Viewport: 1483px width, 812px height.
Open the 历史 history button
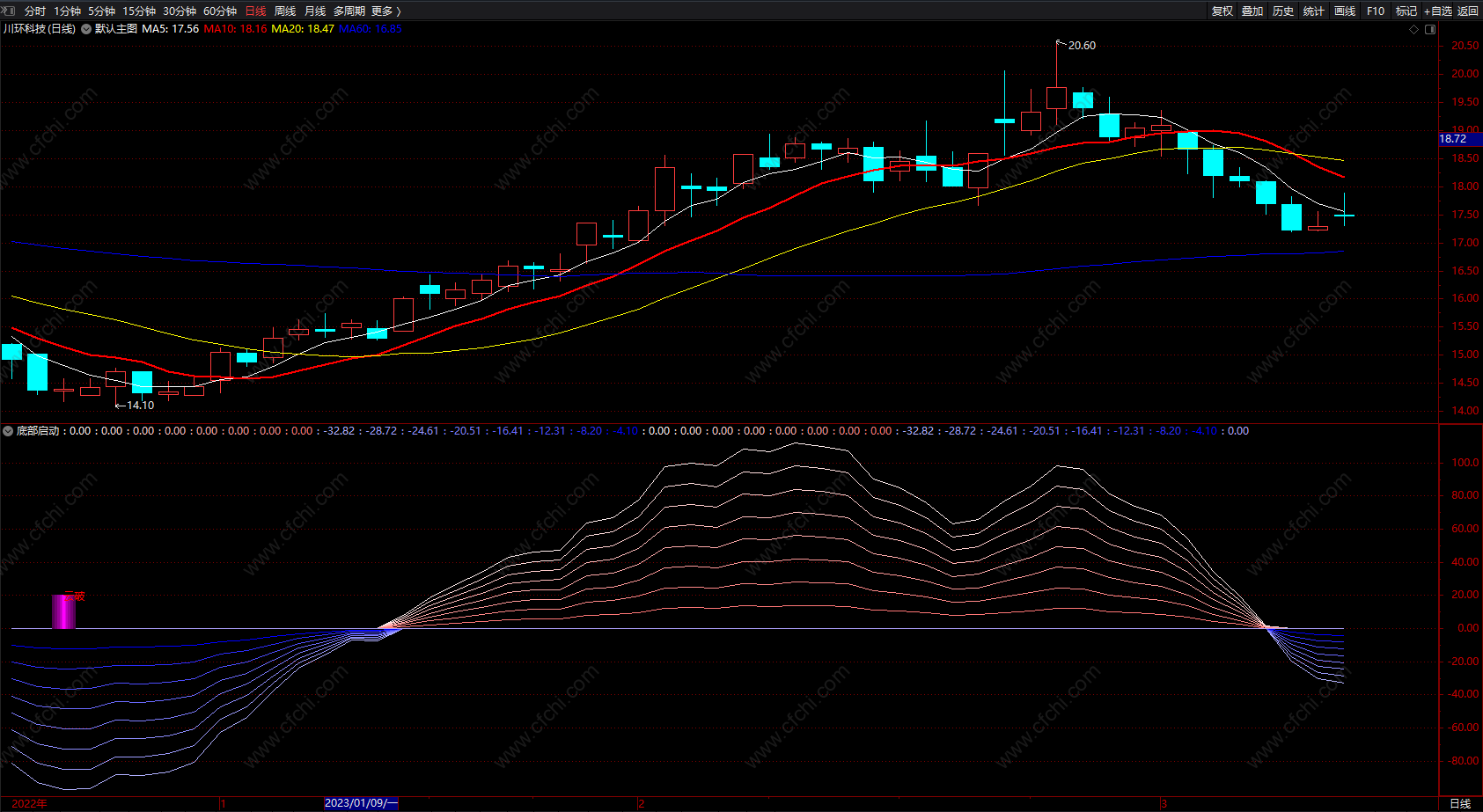point(1283,11)
